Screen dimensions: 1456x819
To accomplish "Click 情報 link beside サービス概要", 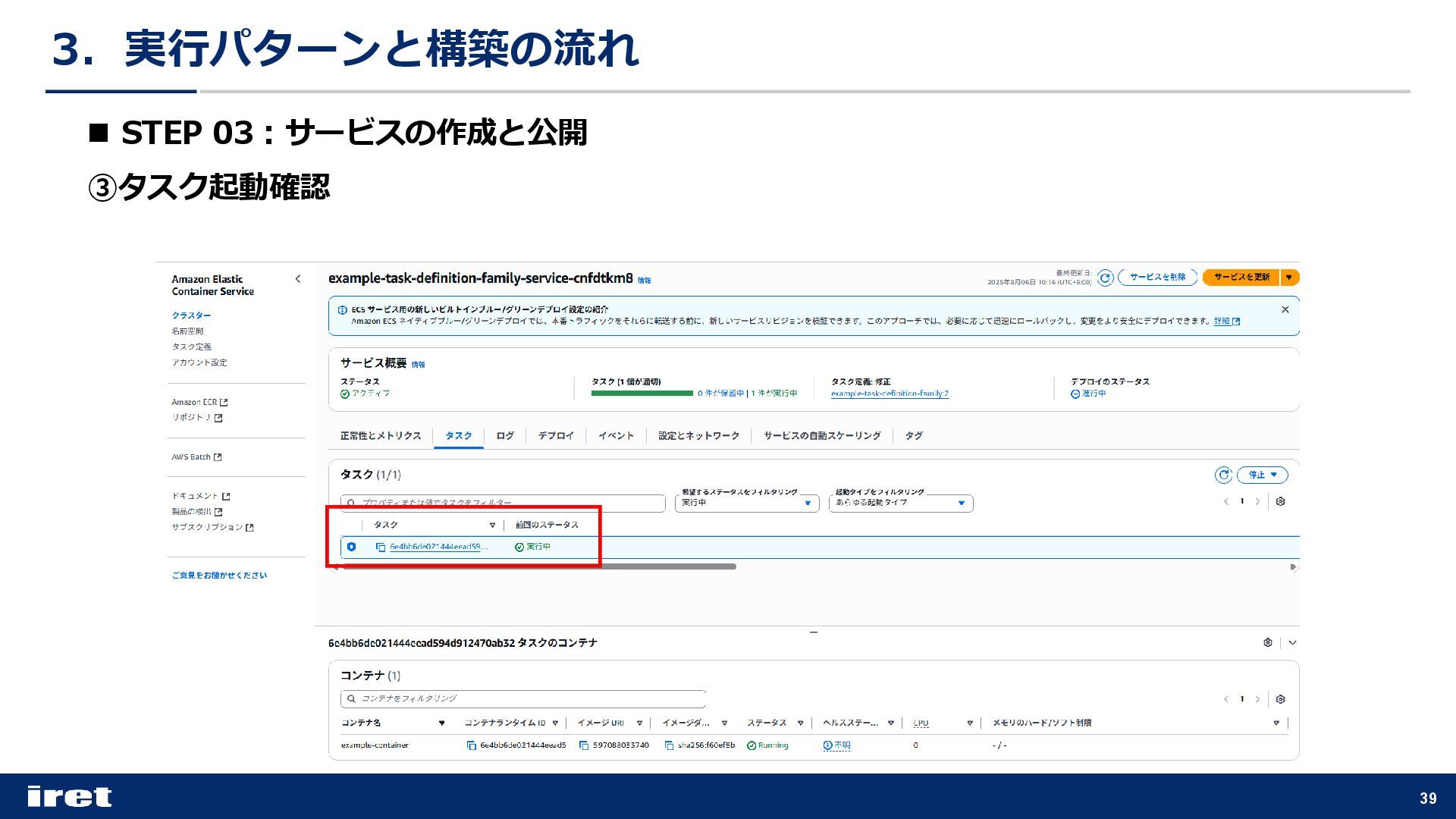I will [418, 365].
